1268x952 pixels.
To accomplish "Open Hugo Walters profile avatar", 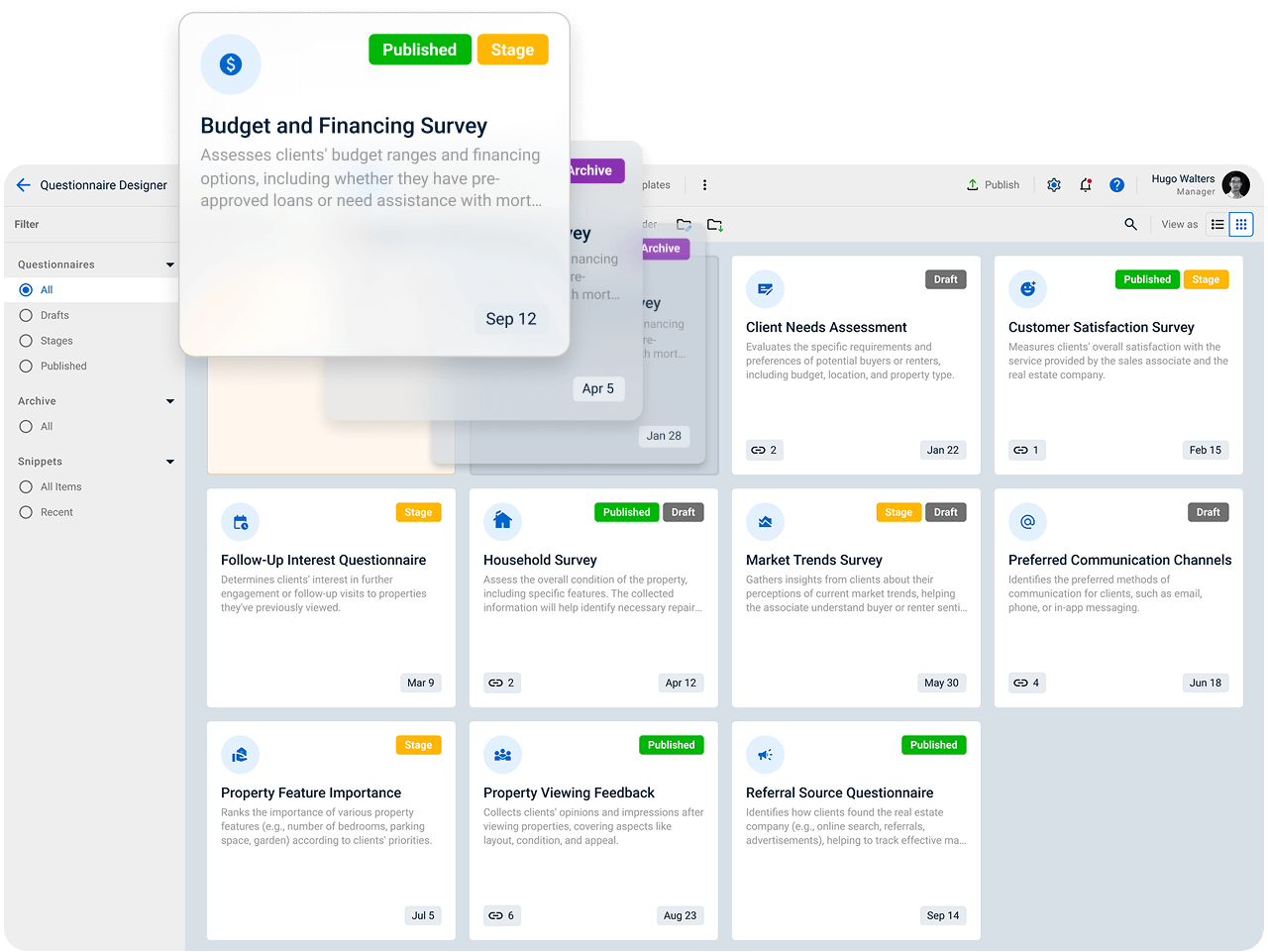I will pyautogui.click(x=1235, y=185).
